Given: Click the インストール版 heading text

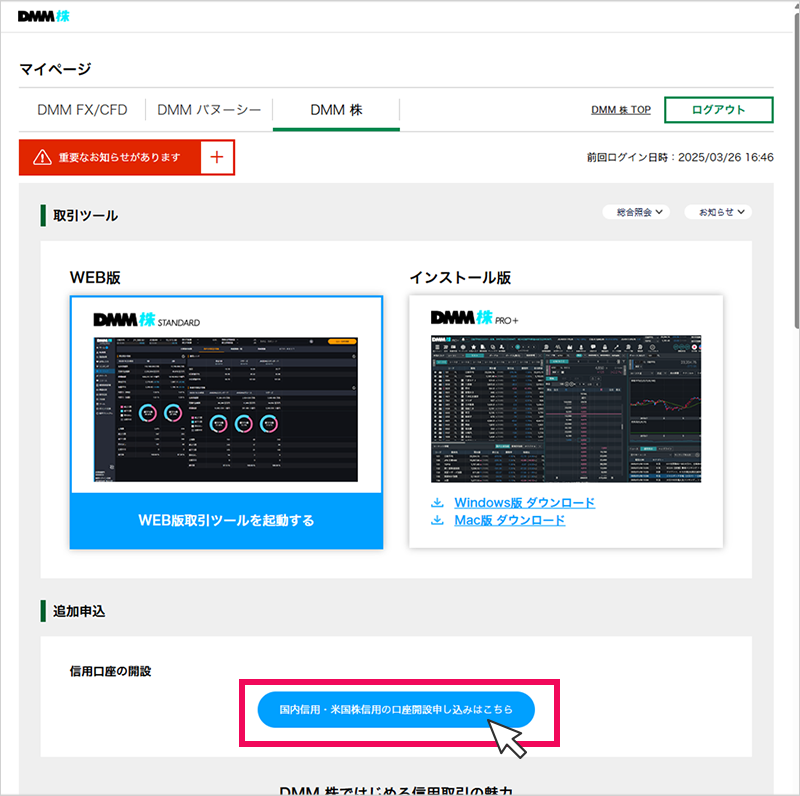Looking at the screenshot, I should (x=460, y=278).
